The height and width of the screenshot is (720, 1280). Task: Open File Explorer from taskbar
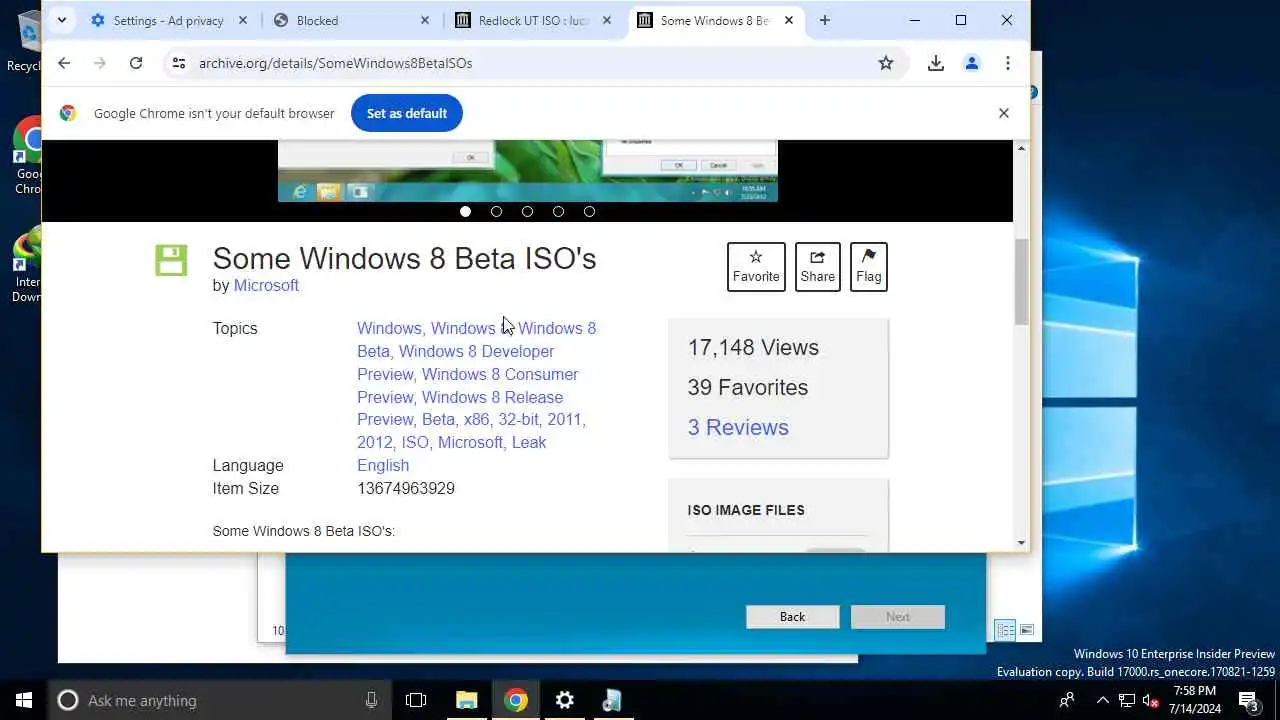[x=467, y=700]
